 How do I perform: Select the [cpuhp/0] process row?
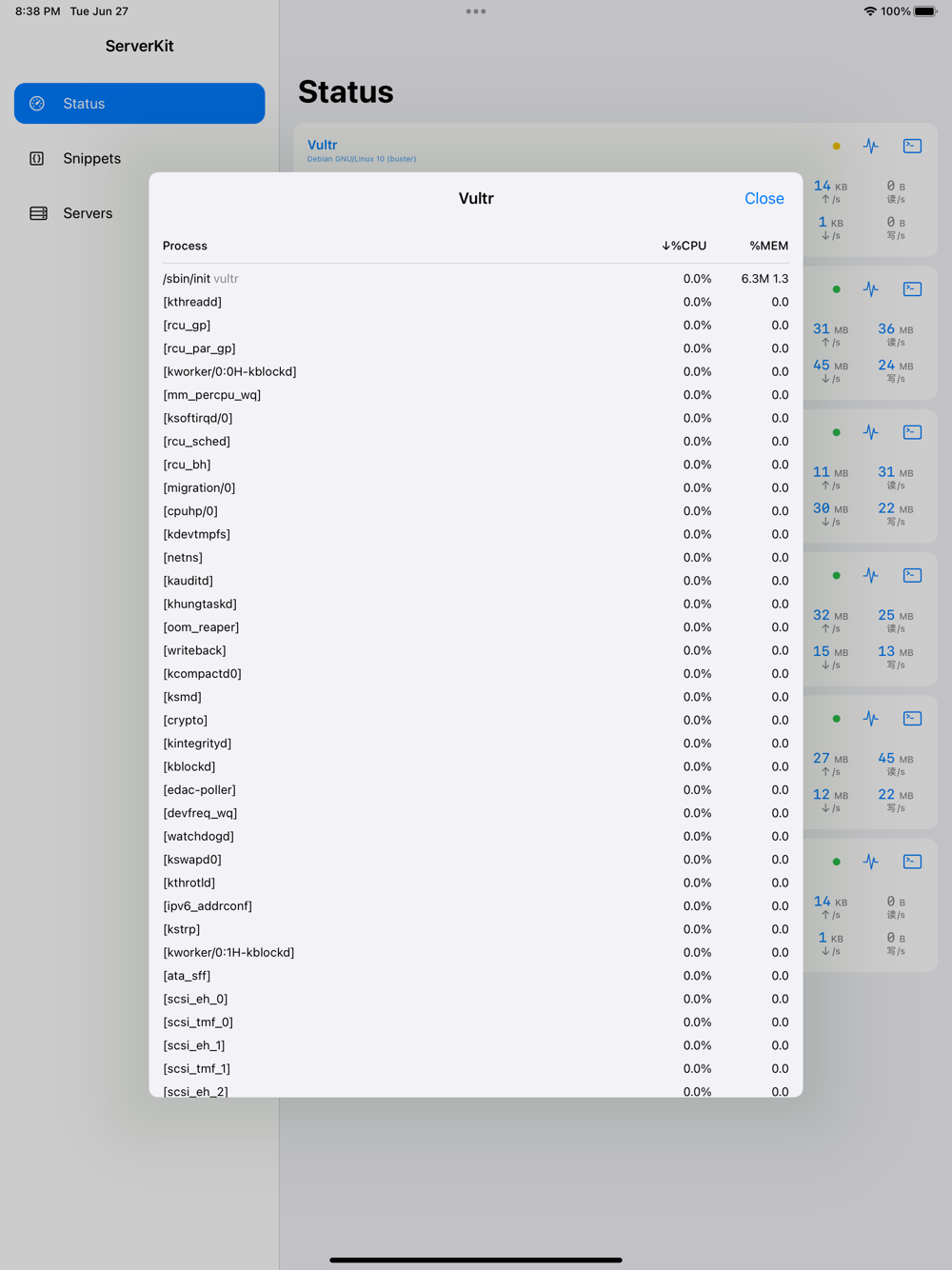[476, 510]
